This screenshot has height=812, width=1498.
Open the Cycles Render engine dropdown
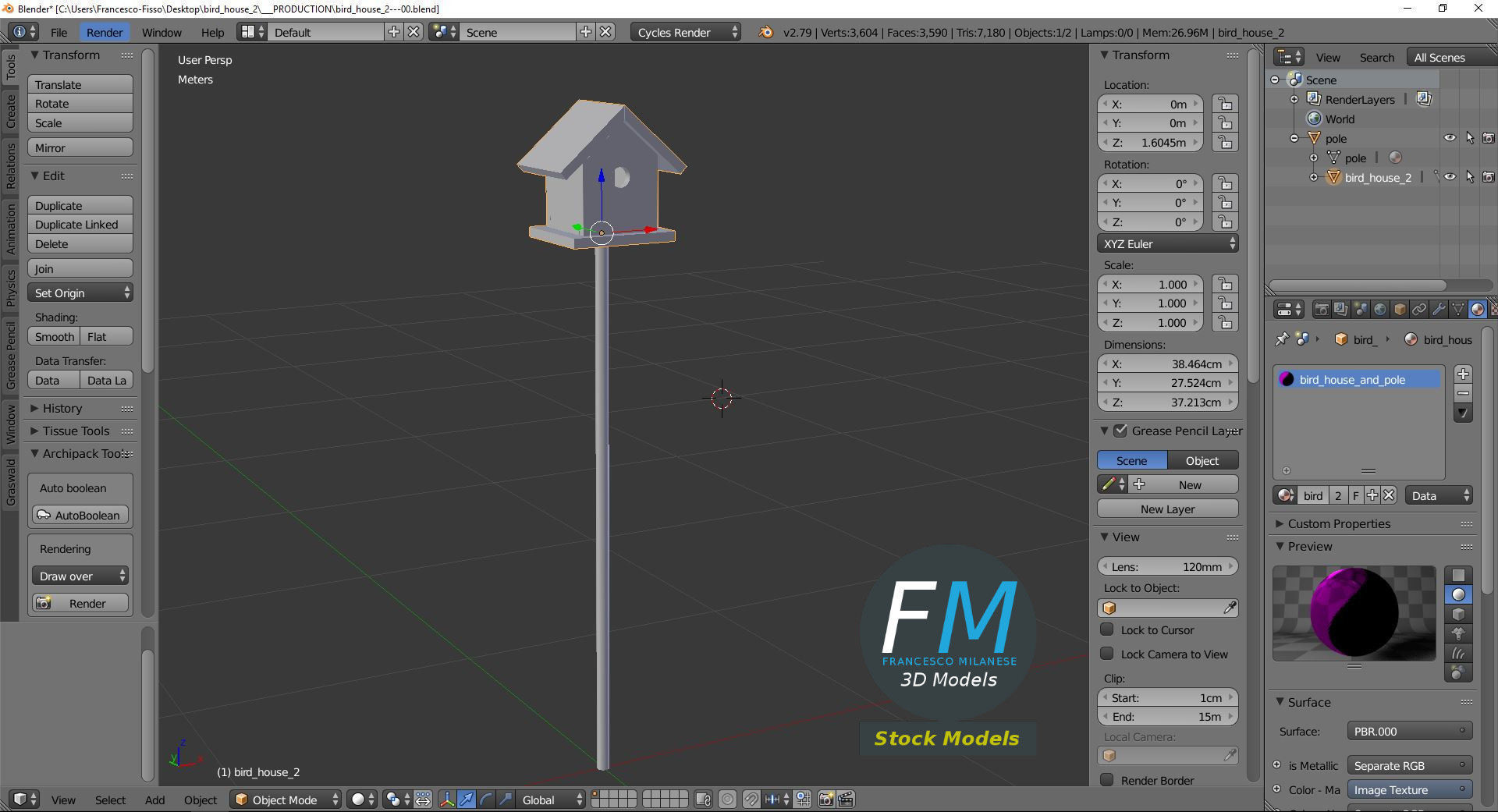pos(686,32)
